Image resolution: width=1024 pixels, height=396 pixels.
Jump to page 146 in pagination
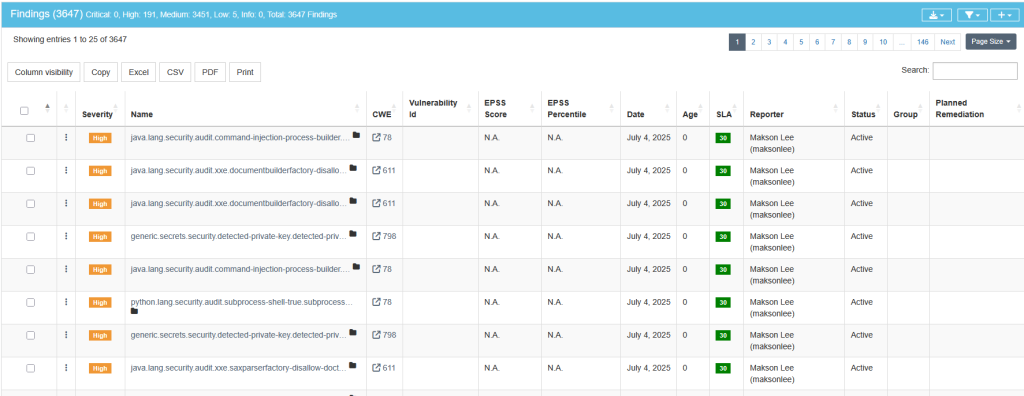point(922,42)
